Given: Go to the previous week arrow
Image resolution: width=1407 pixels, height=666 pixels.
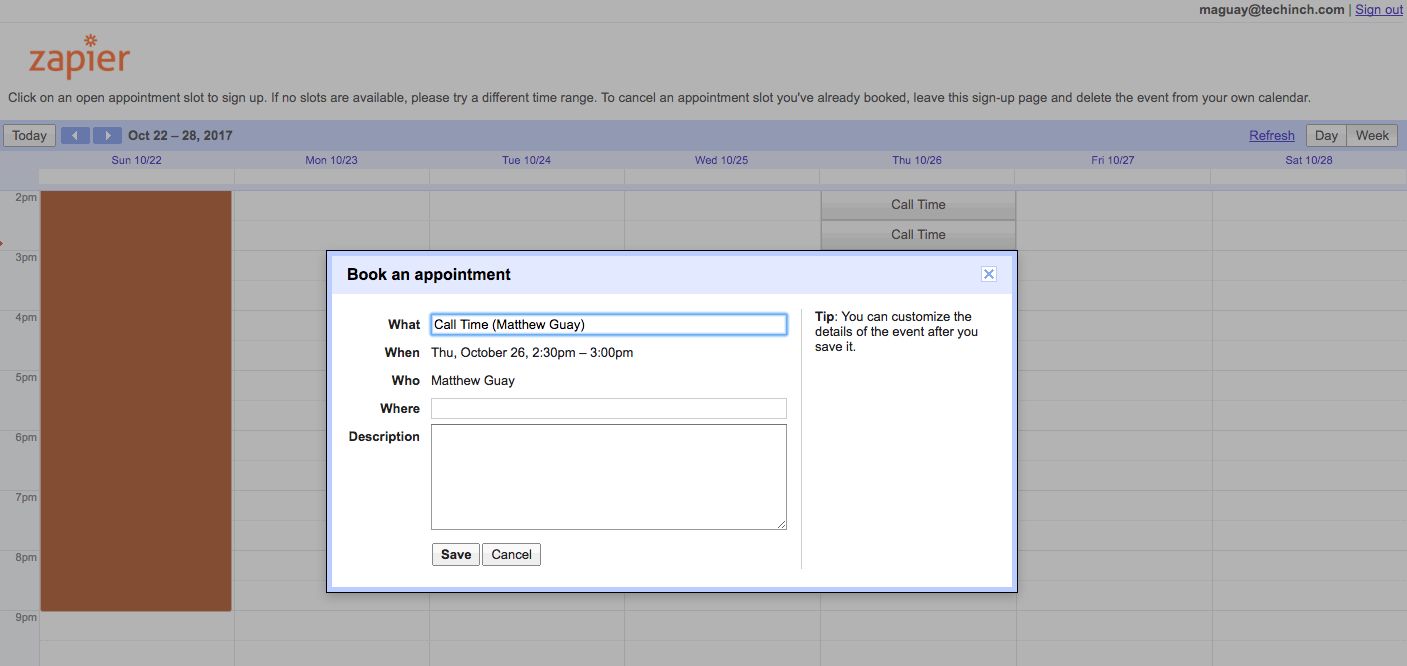Looking at the screenshot, I should point(75,136).
